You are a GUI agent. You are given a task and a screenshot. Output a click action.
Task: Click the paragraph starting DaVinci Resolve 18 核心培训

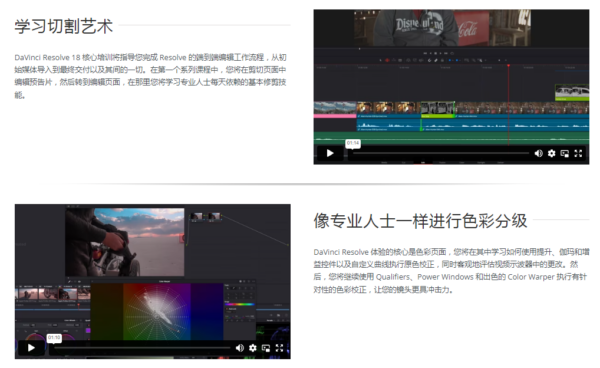[x=150, y=76]
